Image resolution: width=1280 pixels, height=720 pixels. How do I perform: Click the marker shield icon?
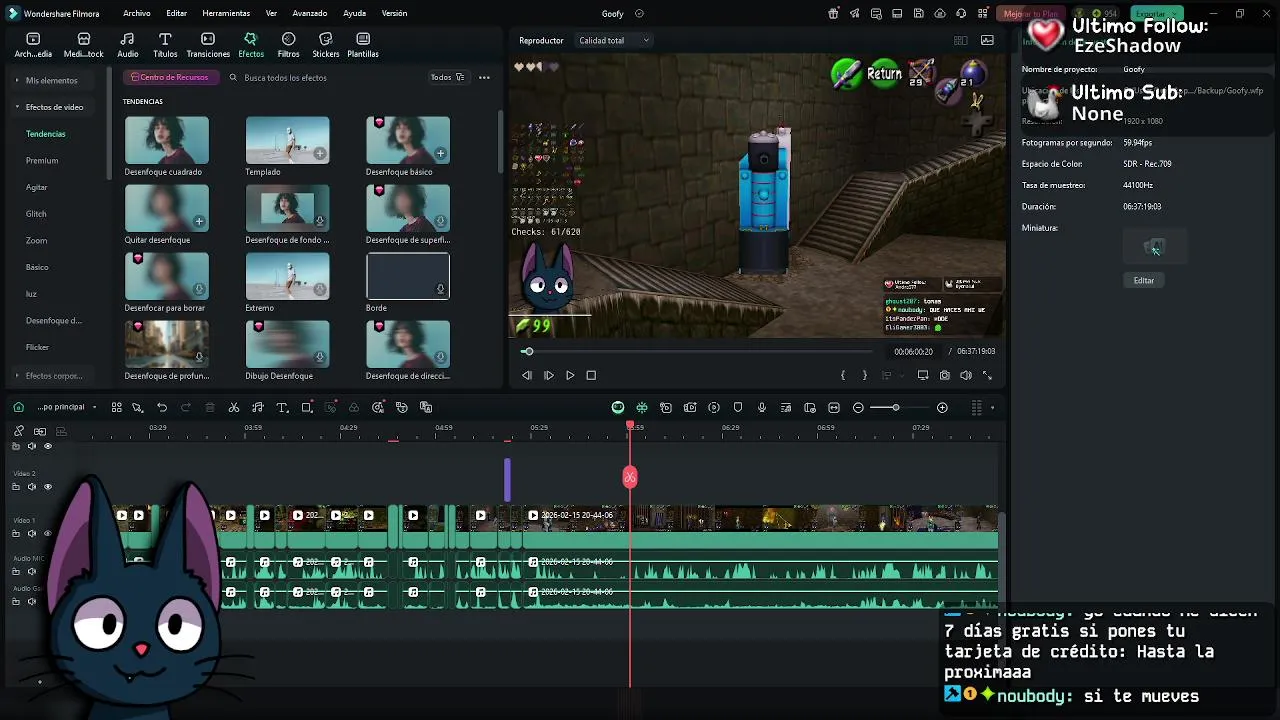738,407
